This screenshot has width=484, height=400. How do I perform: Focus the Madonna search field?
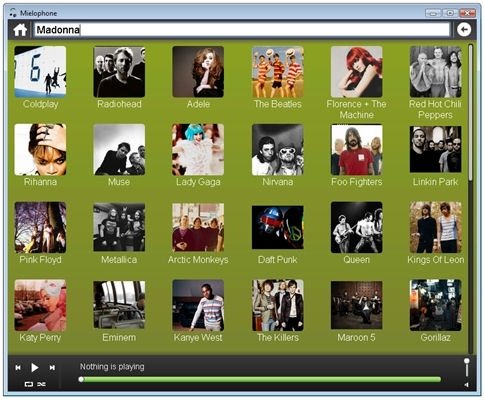pyautogui.click(x=242, y=30)
